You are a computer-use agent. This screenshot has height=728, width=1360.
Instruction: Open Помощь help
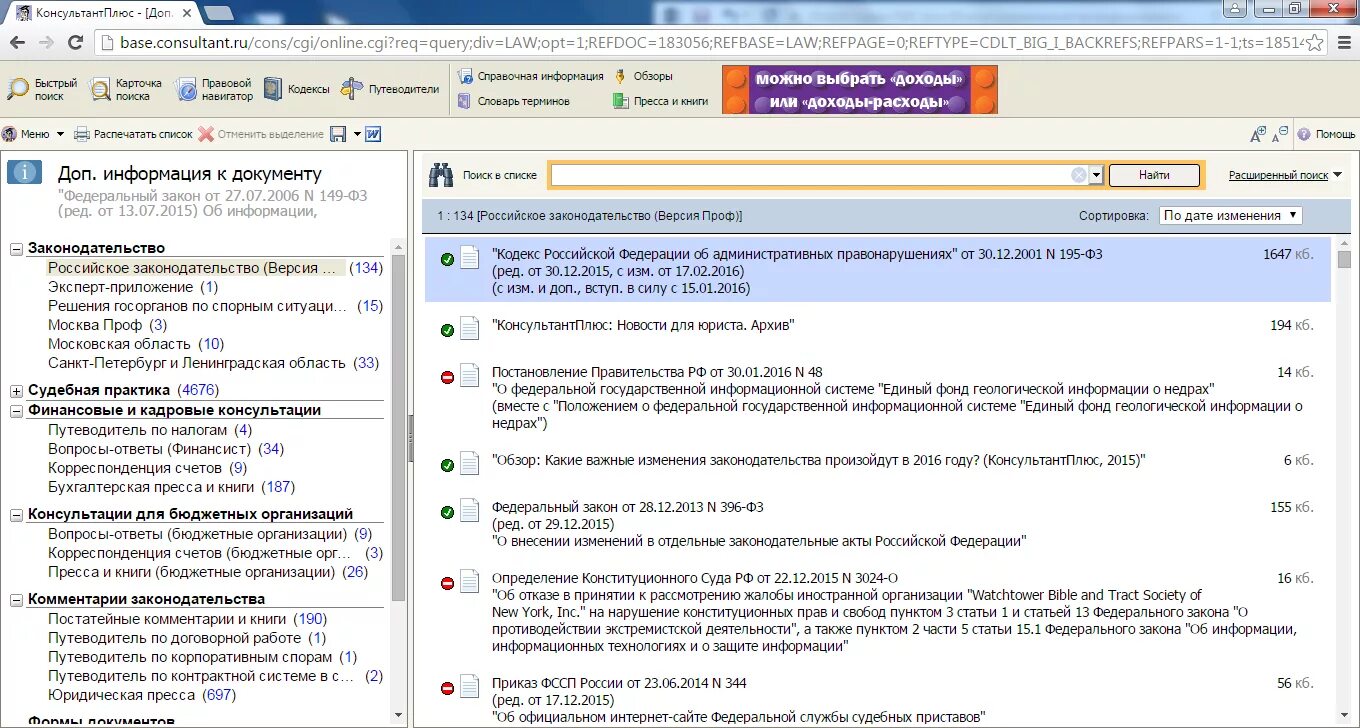pyautogui.click(x=1326, y=134)
